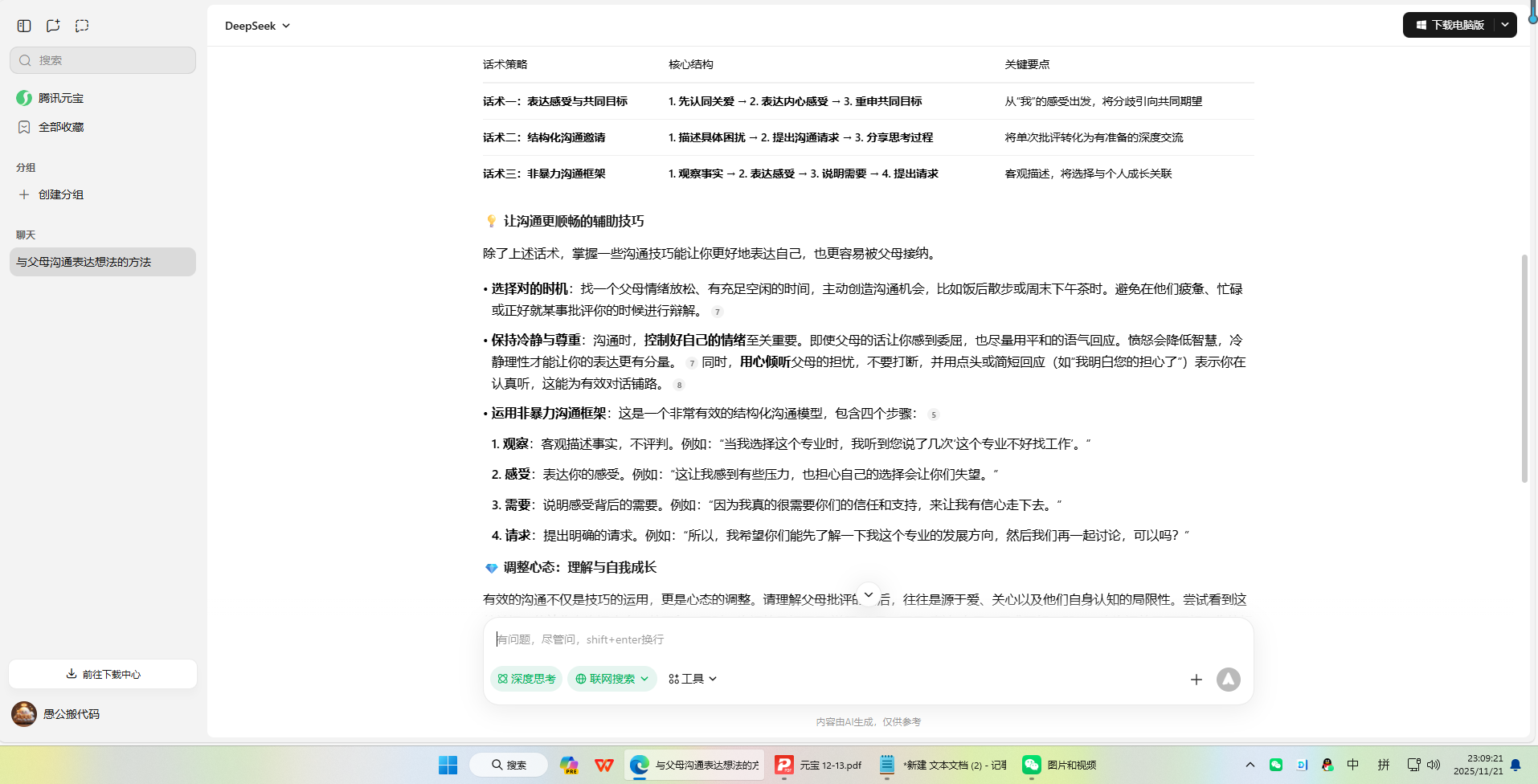Collapse the sidebar with the panel icon
This screenshot has height=784, width=1538.
23,25
